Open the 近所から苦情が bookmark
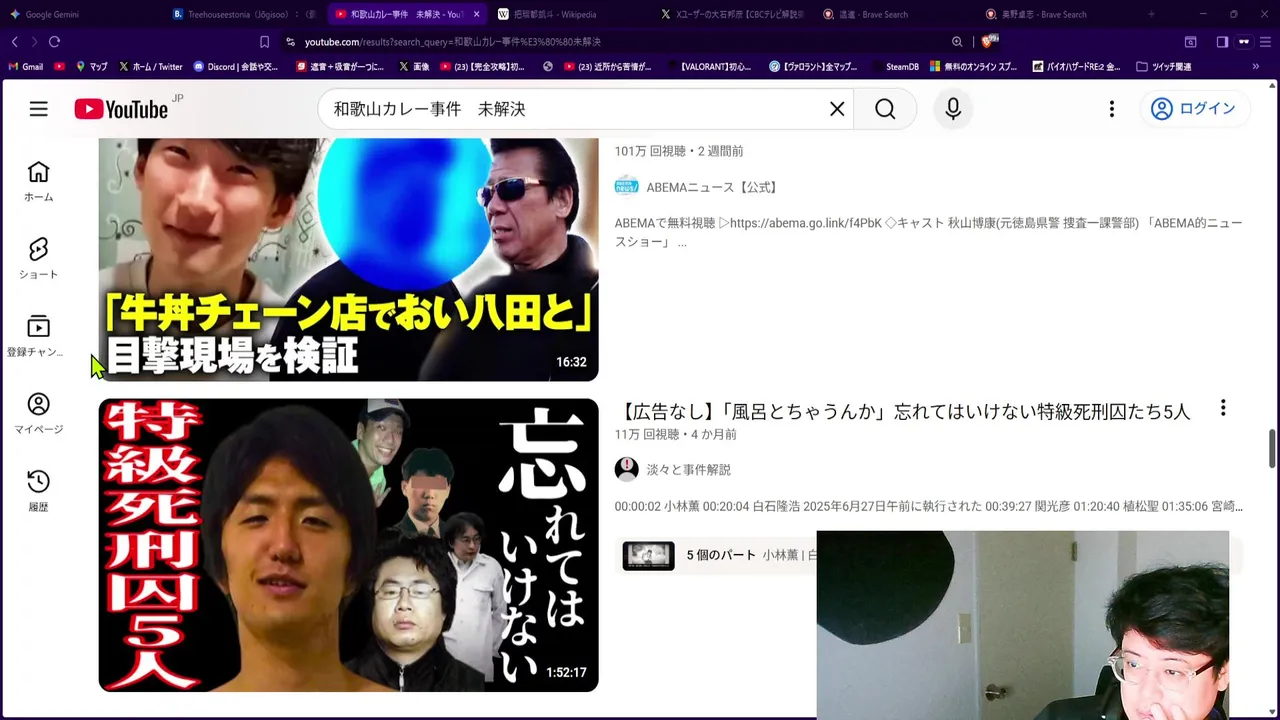Viewport: 1280px width, 720px height. 607,67
